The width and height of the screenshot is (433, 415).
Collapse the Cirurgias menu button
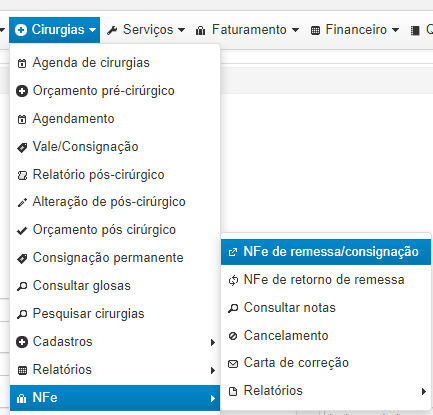click(x=55, y=30)
